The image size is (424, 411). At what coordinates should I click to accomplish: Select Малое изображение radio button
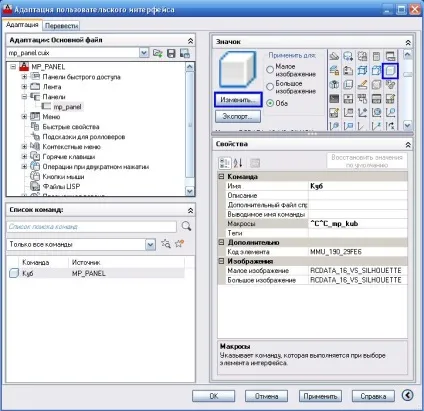coord(270,69)
